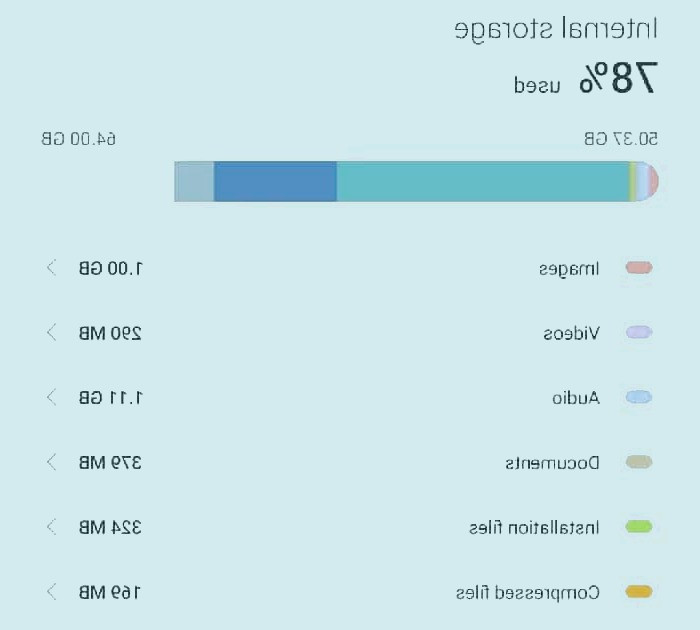700x630 pixels.
Task: Expand the Audio row chevron arrow
Action: tap(51, 397)
